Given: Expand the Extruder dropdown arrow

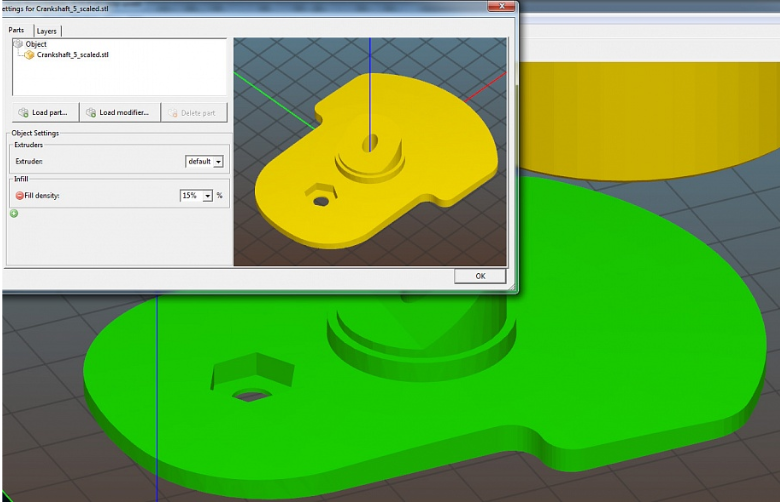Looking at the screenshot, I should click(x=218, y=162).
